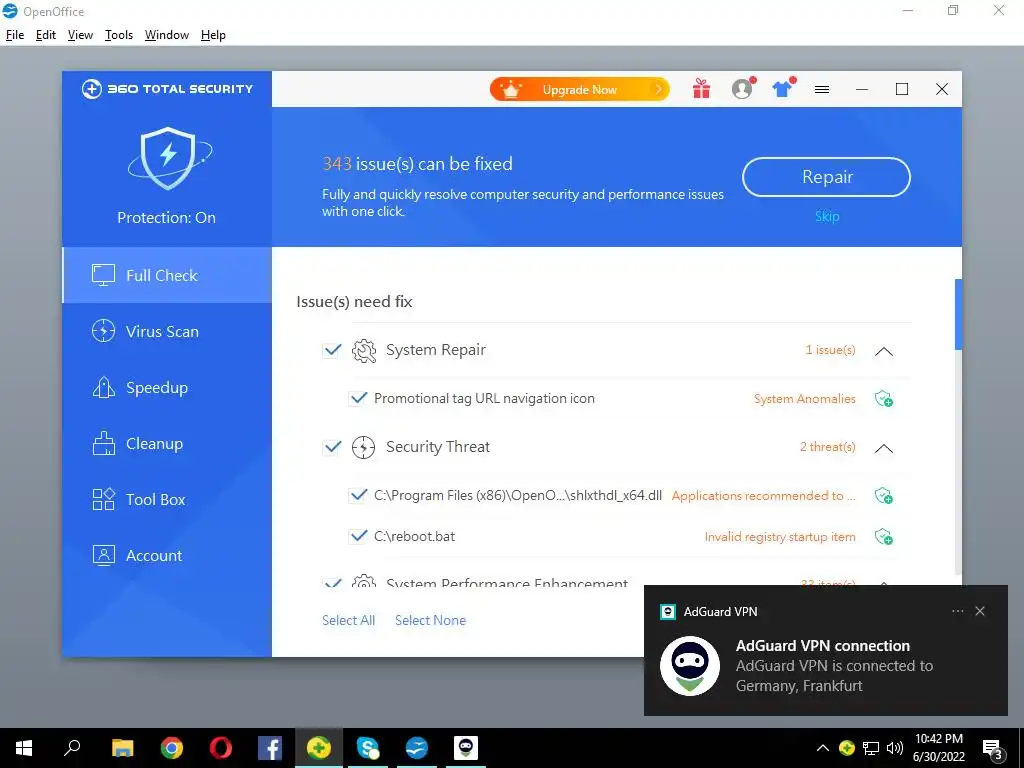Screen dimensions: 1024x768
Task: Open Facebook app in taskbar
Action: (x=270, y=748)
